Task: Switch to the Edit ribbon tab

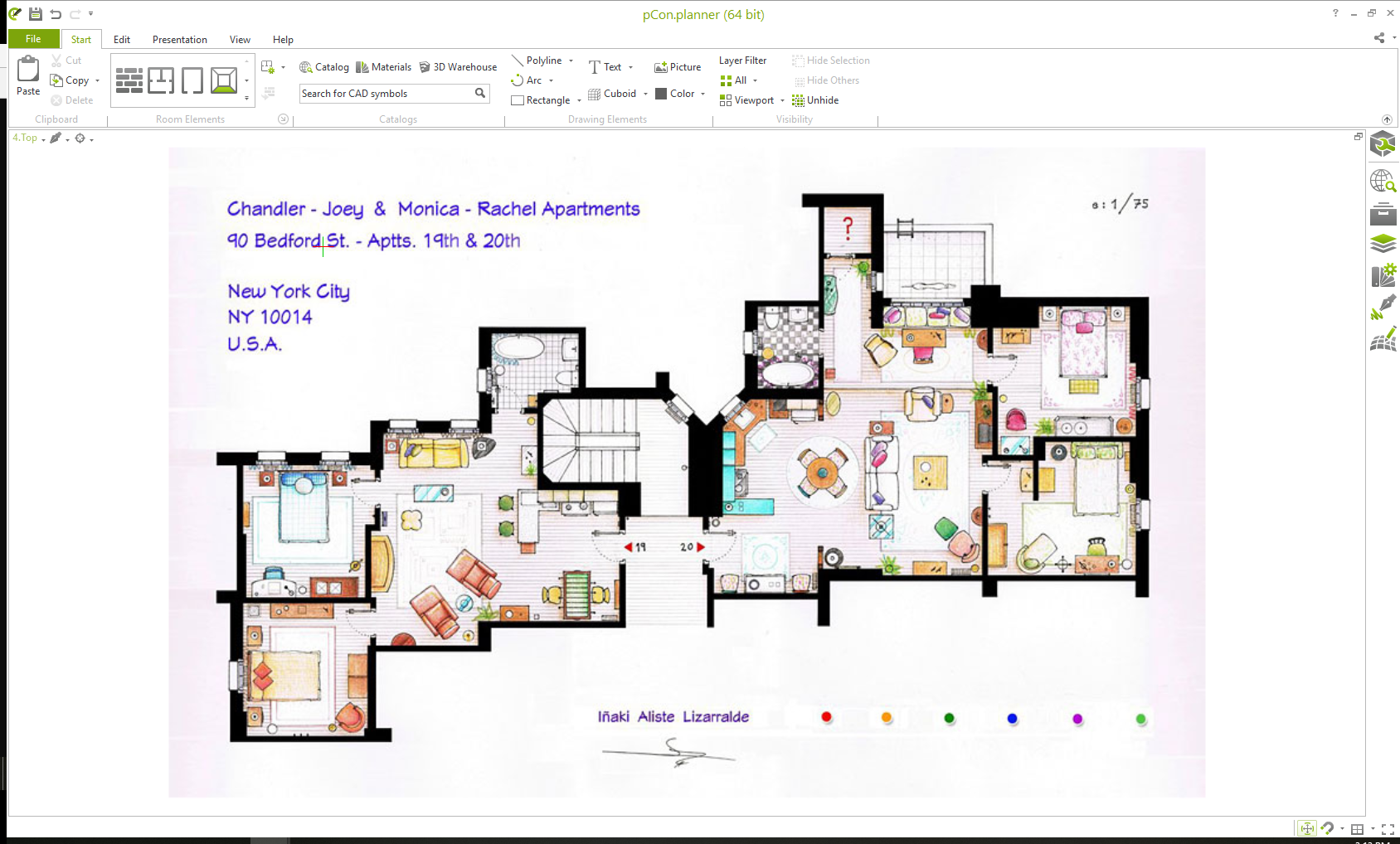Action: coord(122,39)
